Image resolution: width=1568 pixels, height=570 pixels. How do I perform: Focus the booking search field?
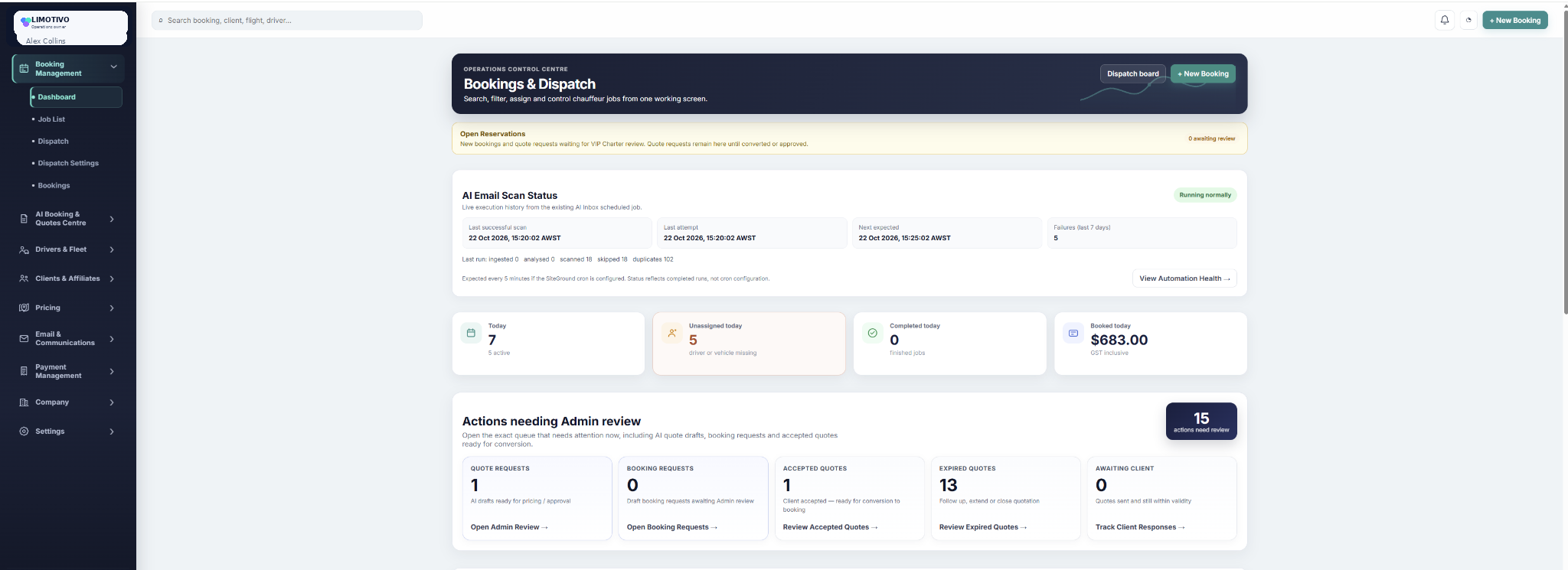coord(287,21)
